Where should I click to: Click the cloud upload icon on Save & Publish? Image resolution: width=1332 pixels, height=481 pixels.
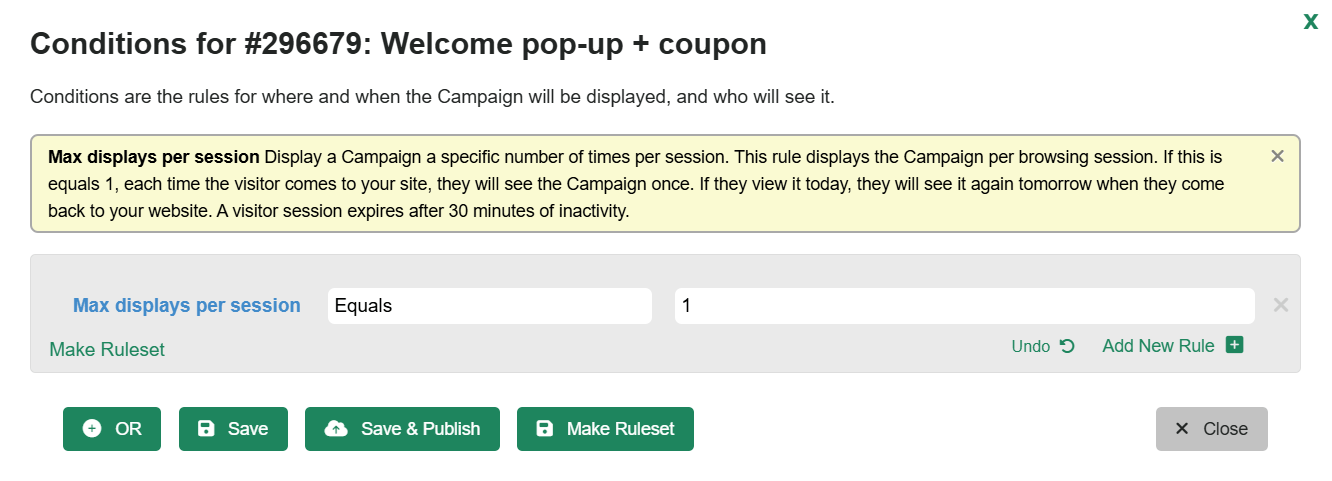tap(336, 429)
